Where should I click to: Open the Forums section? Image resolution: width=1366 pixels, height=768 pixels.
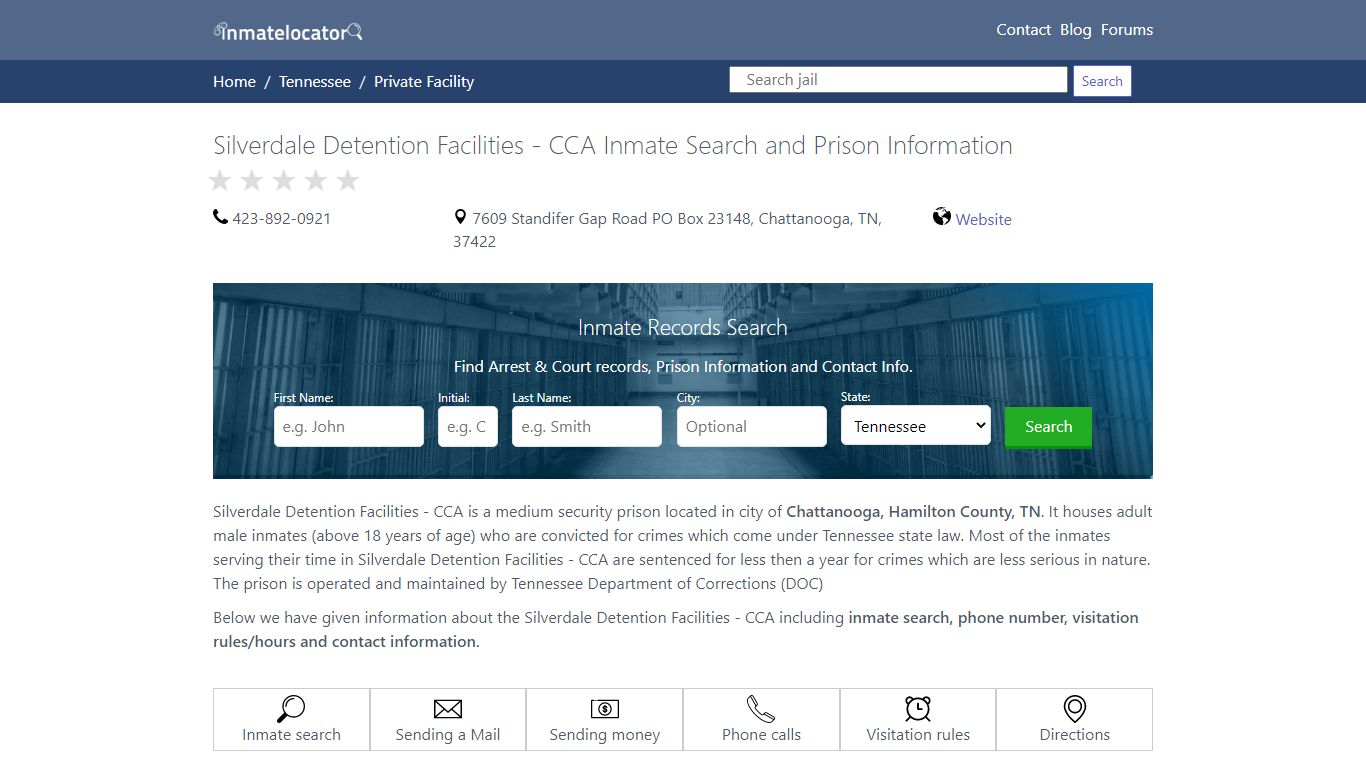coord(1127,30)
